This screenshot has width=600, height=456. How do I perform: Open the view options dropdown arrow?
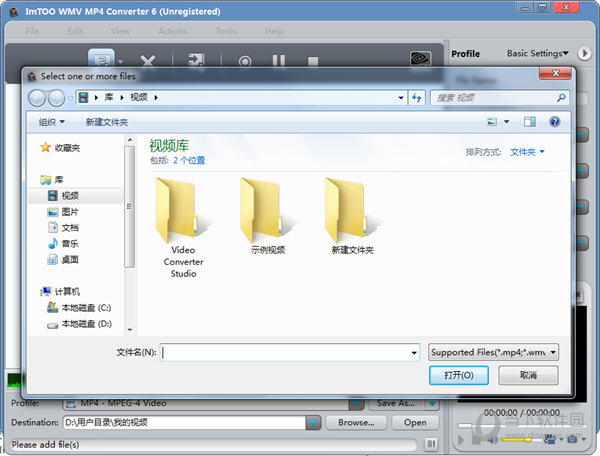coord(507,122)
